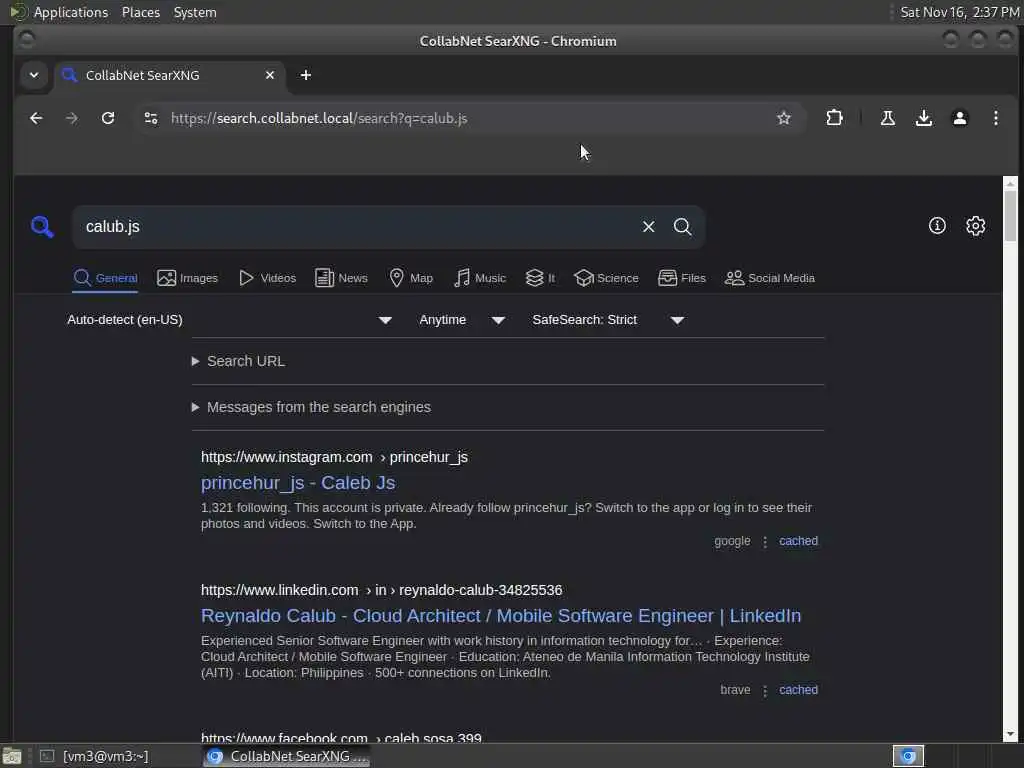Viewport: 1024px width, 768px height.
Task: Click the clock Sat Nov 16 date
Action: pos(959,12)
